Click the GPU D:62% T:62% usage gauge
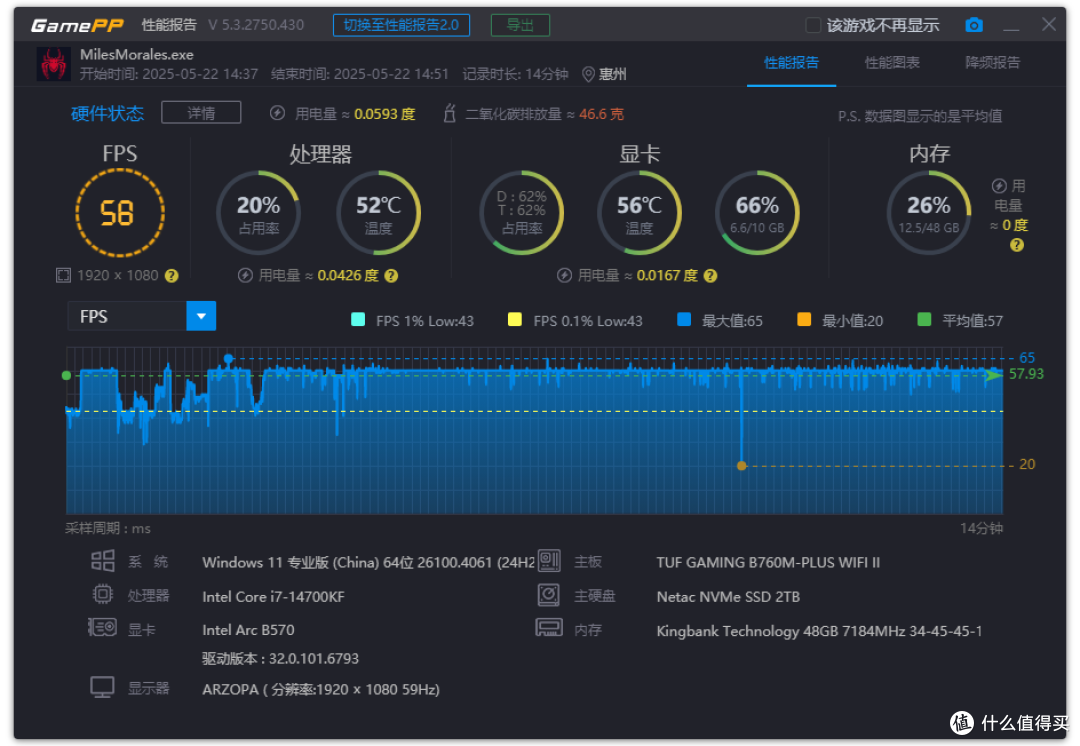Image resolution: width=1080 pixels, height=746 pixels. pos(521,213)
